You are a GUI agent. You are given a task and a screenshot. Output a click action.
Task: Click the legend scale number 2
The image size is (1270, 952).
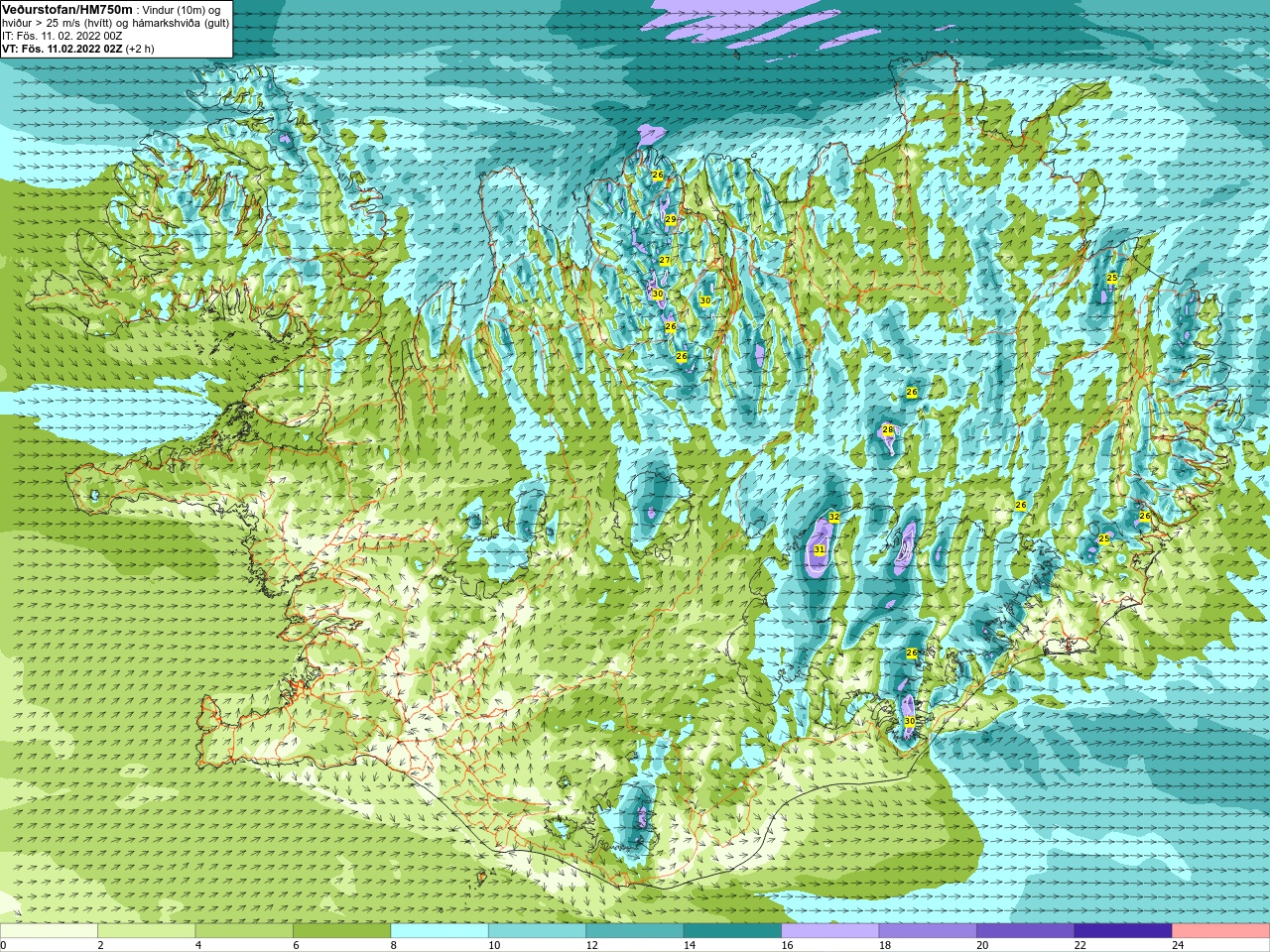tap(100, 945)
